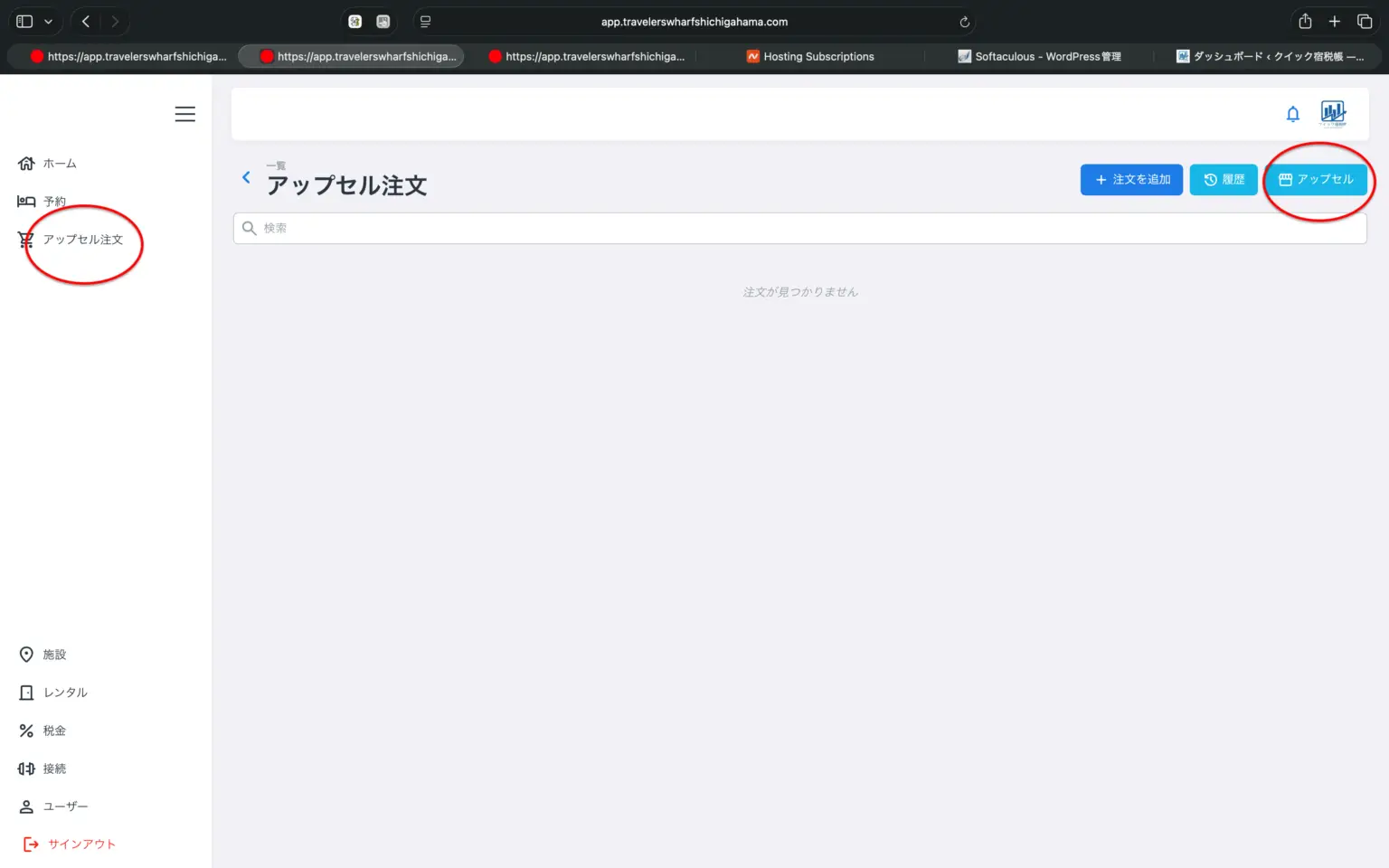Open 接続 connections item
This screenshot has width=1389, height=868.
click(54, 769)
